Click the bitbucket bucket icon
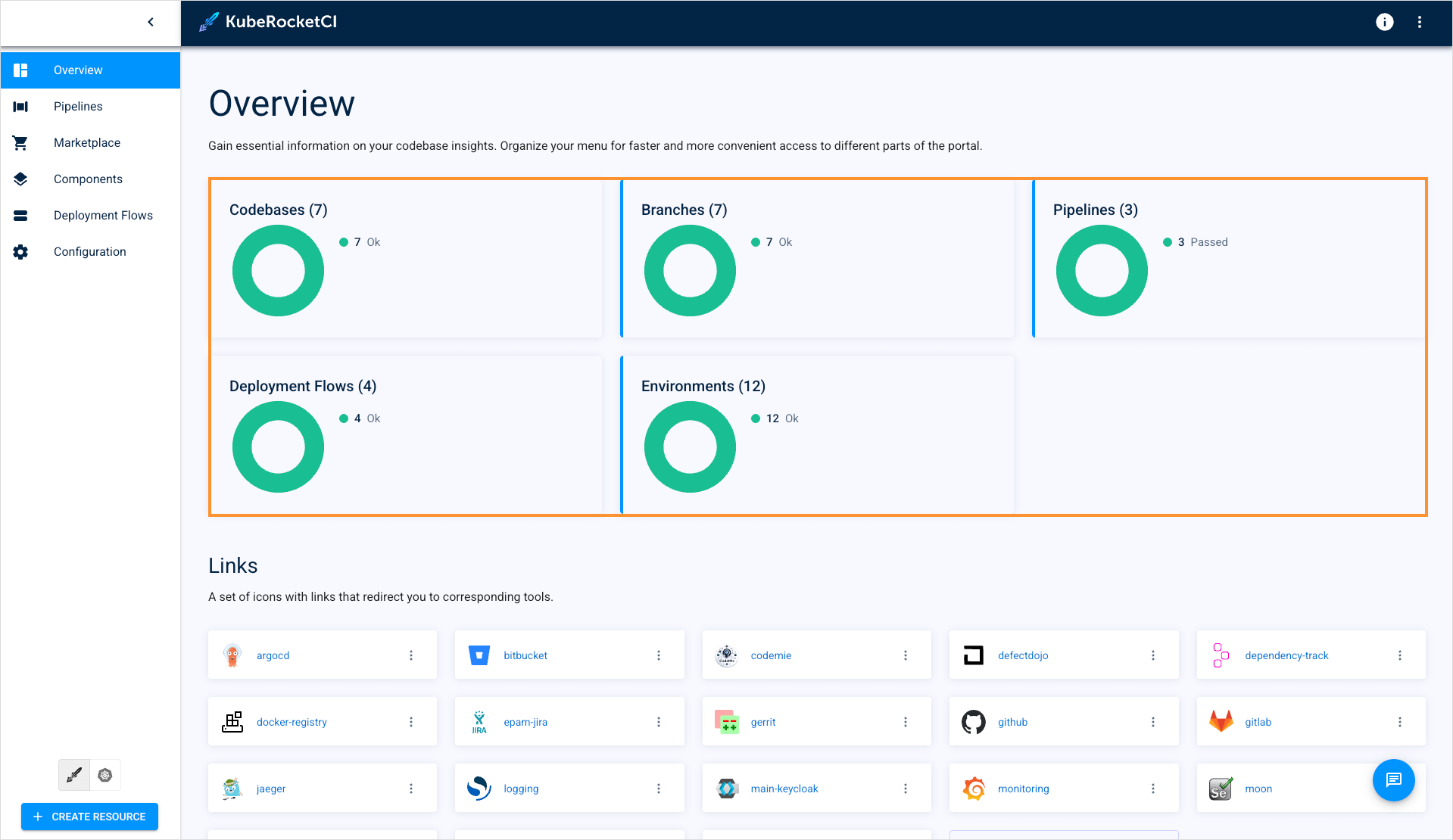Screen dimensions: 1453x840 coord(479,655)
